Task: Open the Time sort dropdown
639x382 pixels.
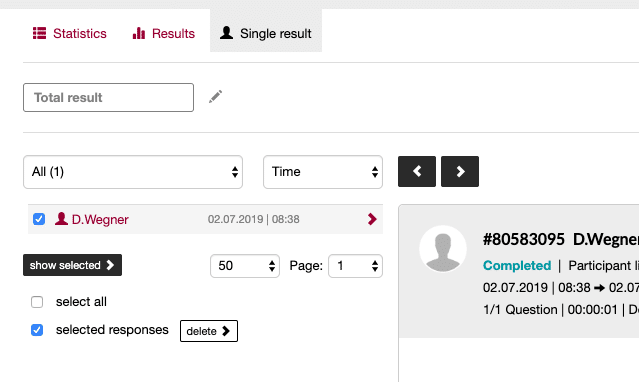Action: coord(323,172)
